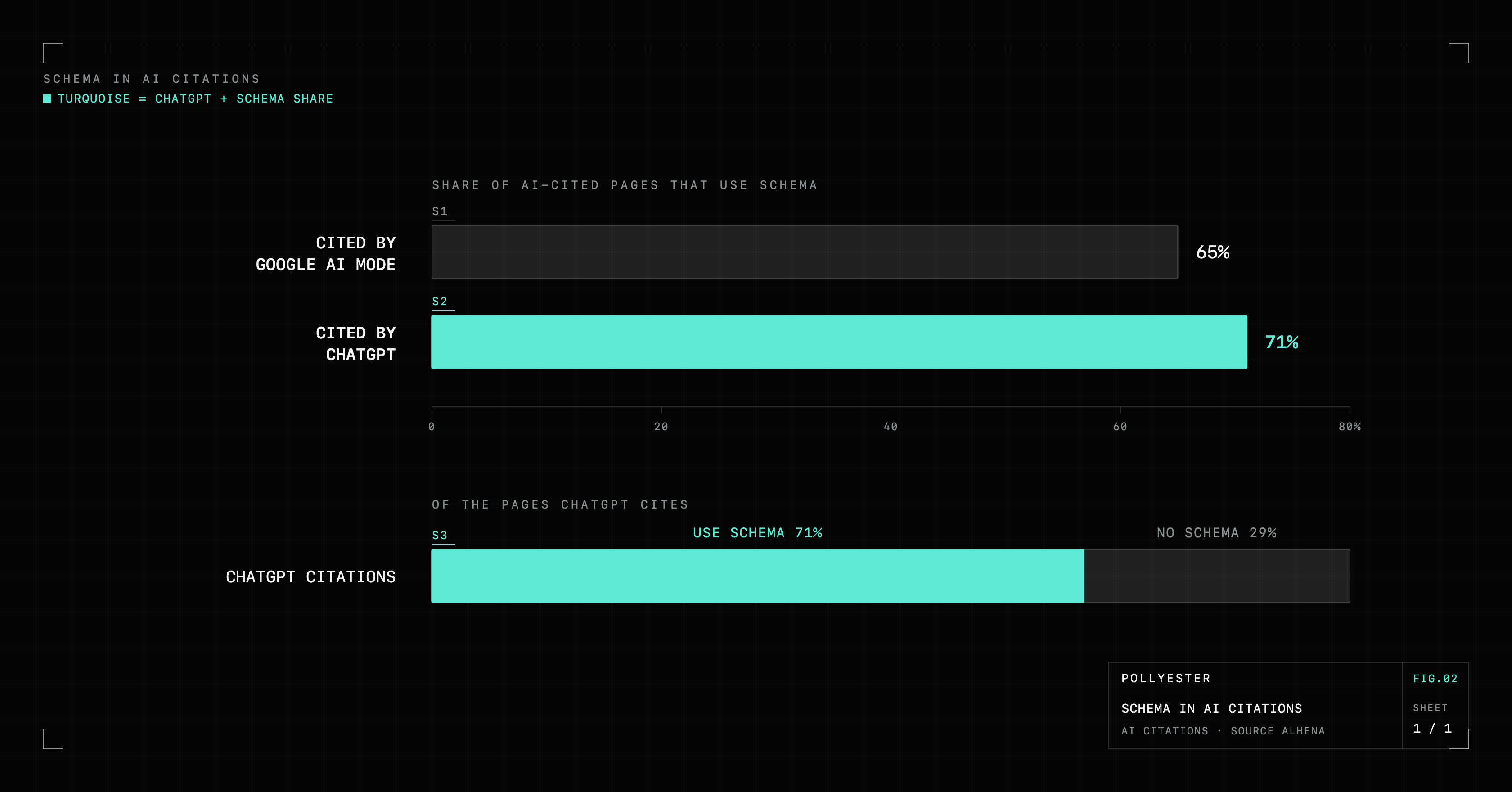Click the S1 series marker
This screenshot has height=792, width=1512.
[440, 211]
